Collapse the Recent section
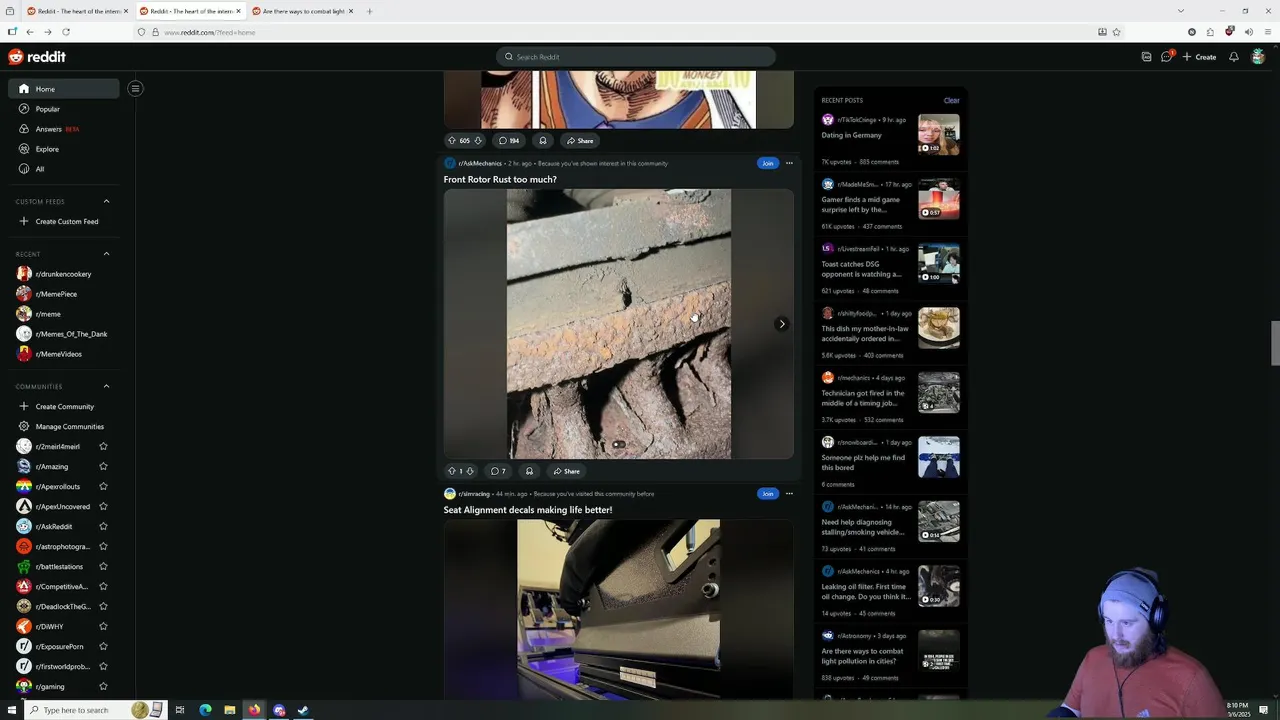The image size is (1280, 720). [106, 254]
